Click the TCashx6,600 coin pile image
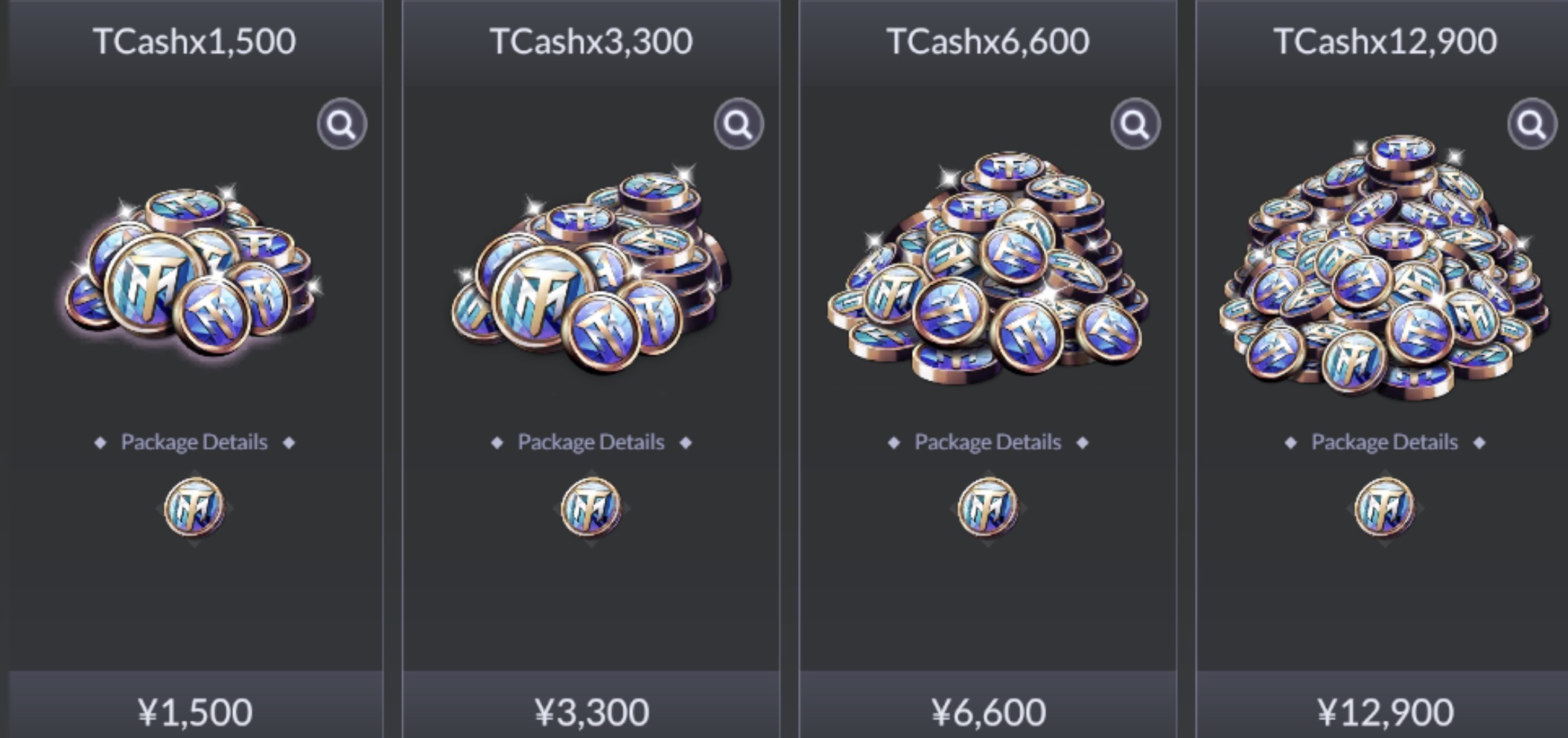1568x738 pixels. point(988,267)
